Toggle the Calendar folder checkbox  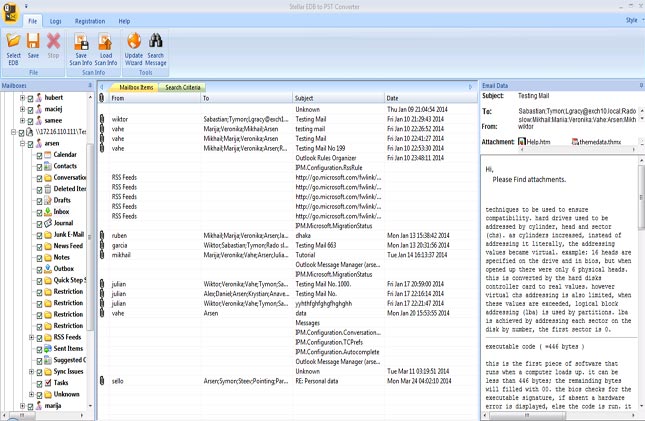click(39, 156)
